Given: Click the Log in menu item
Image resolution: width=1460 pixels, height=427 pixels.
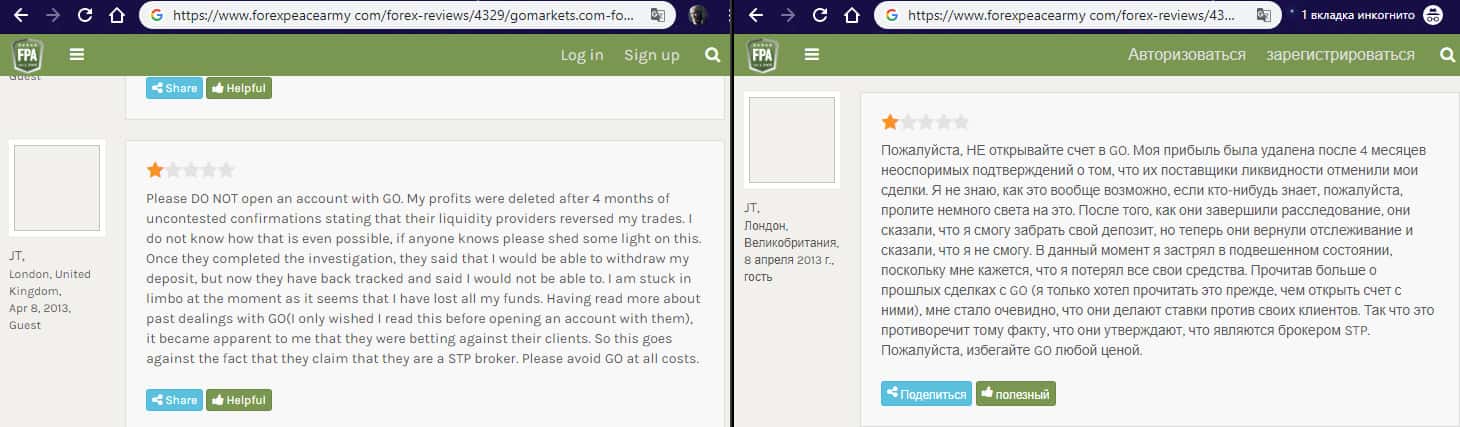Looking at the screenshot, I should pyautogui.click(x=581, y=55).
